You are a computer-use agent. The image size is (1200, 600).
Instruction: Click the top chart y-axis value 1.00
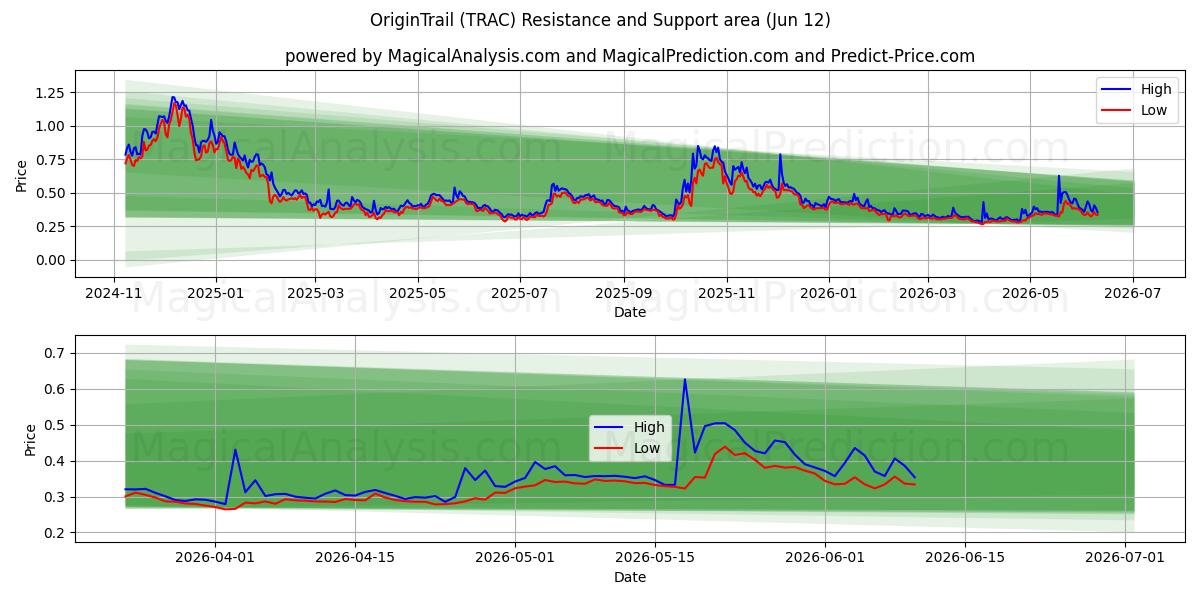click(49, 126)
